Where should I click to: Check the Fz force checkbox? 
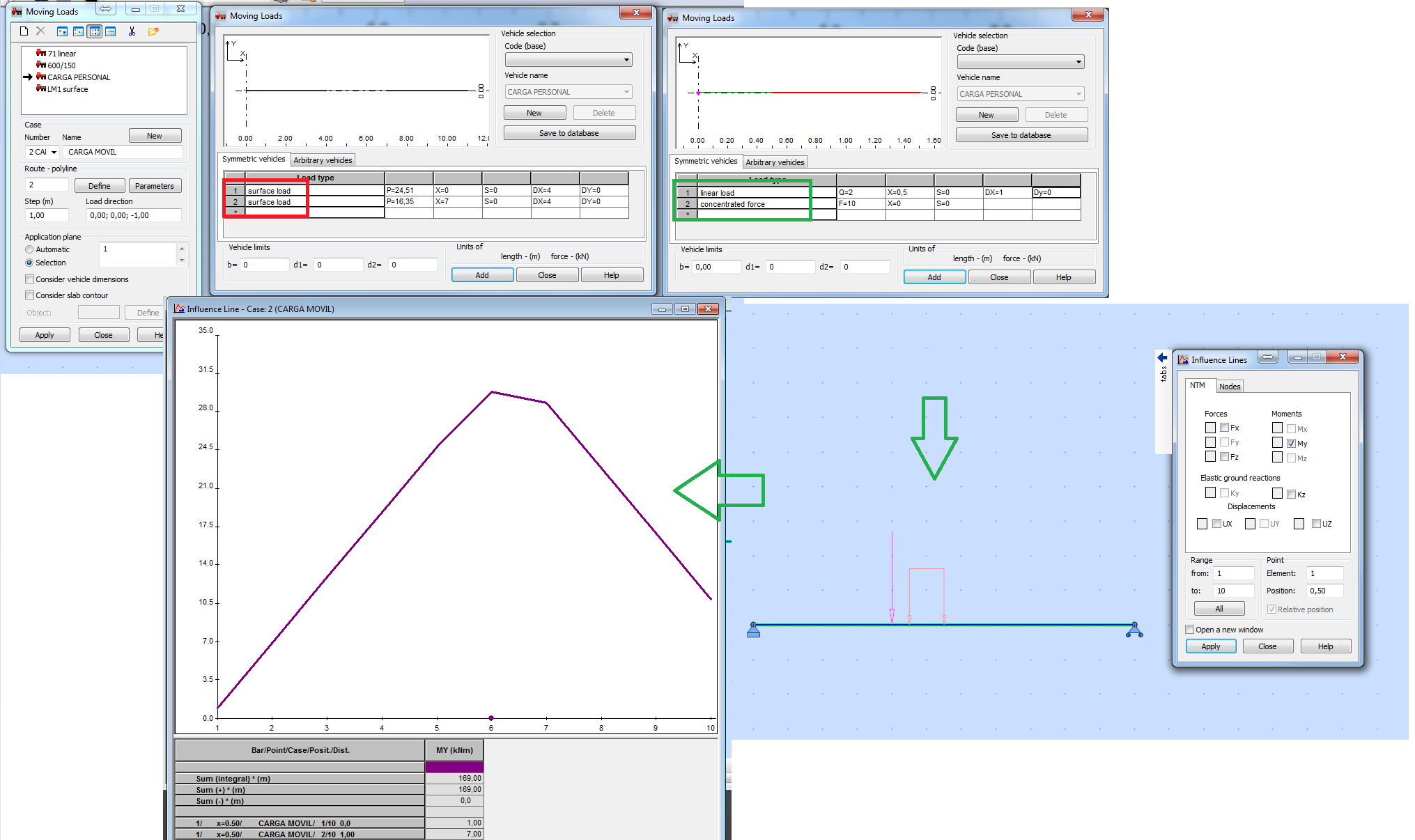pos(1224,457)
